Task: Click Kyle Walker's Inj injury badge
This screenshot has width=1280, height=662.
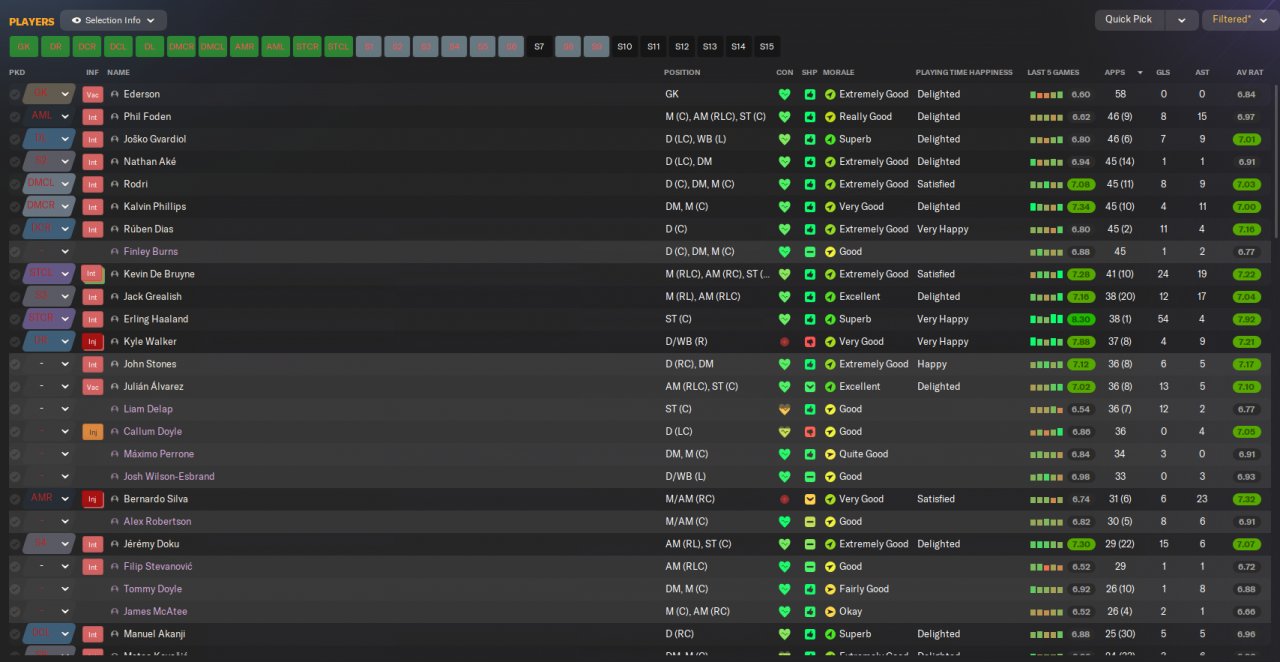Action: coord(93,342)
